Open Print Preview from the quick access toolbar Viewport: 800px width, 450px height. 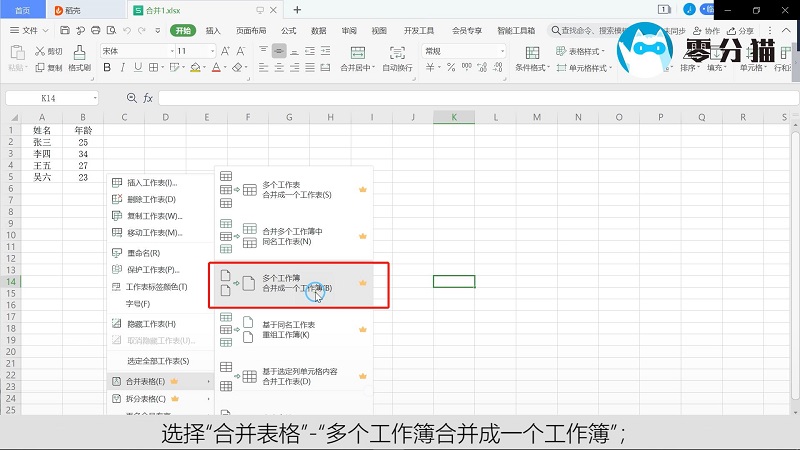(111, 31)
